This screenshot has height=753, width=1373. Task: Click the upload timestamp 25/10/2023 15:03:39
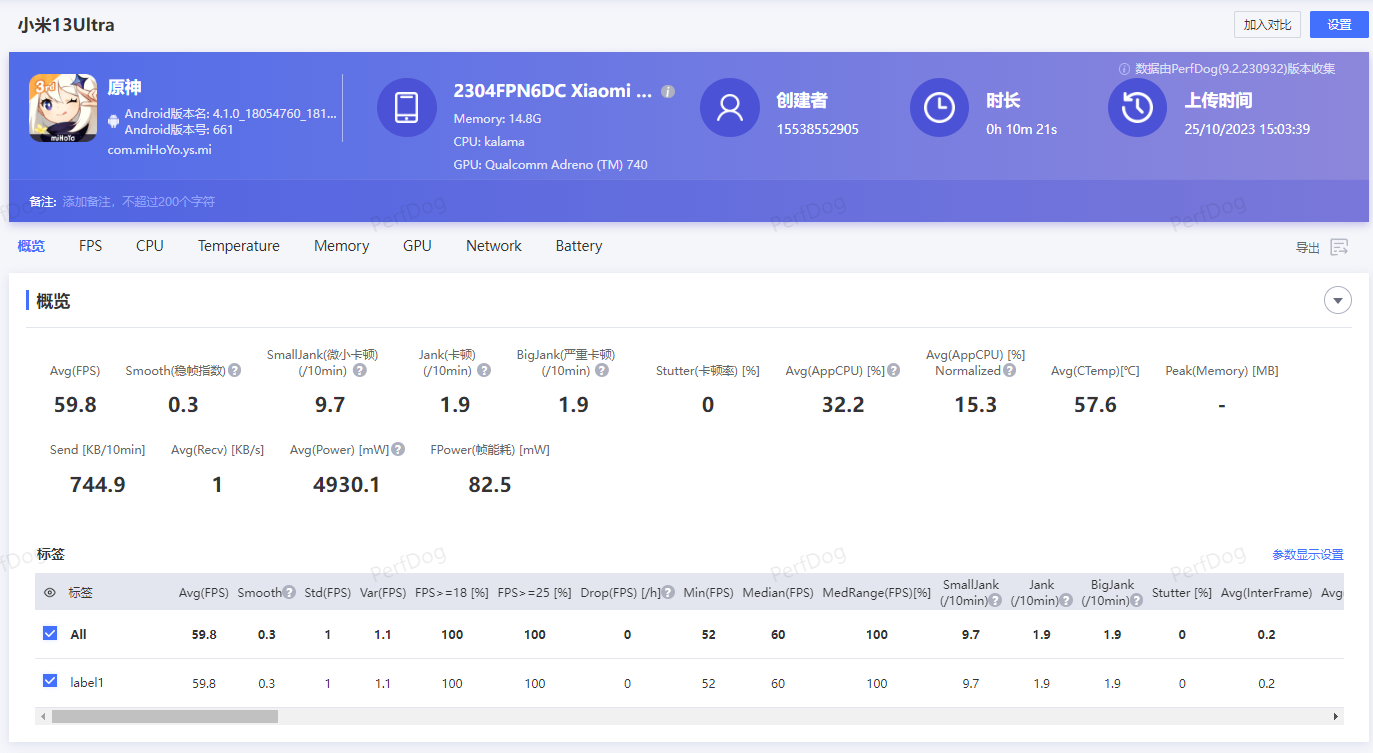pos(1247,129)
